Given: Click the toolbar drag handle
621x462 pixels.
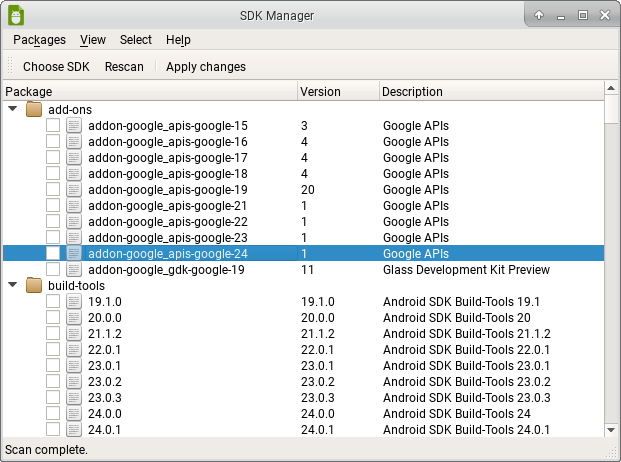Looking at the screenshot, I should pyautogui.click(x=10, y=66).
